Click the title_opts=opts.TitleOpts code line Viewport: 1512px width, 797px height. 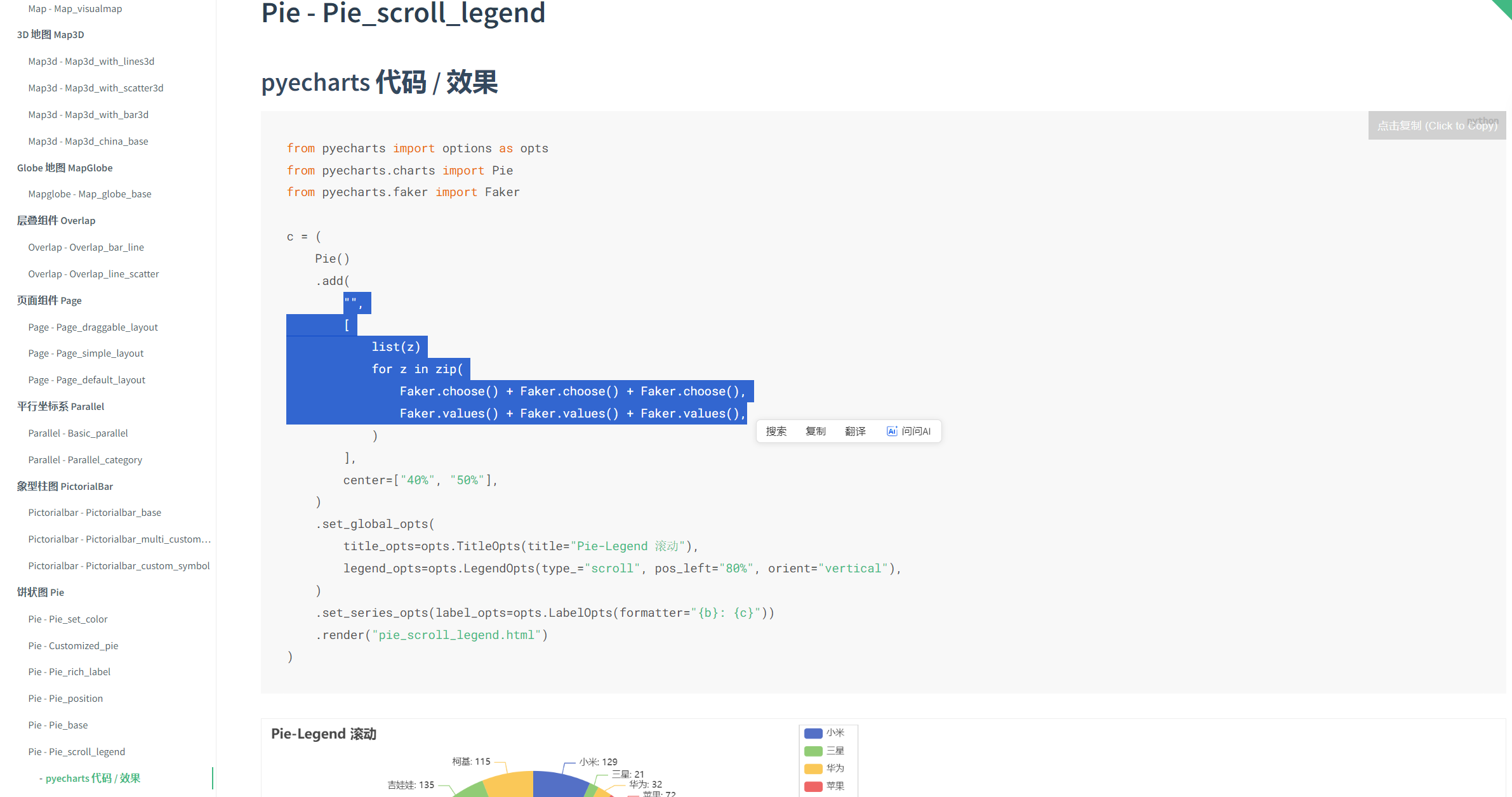tap(521, 546)
